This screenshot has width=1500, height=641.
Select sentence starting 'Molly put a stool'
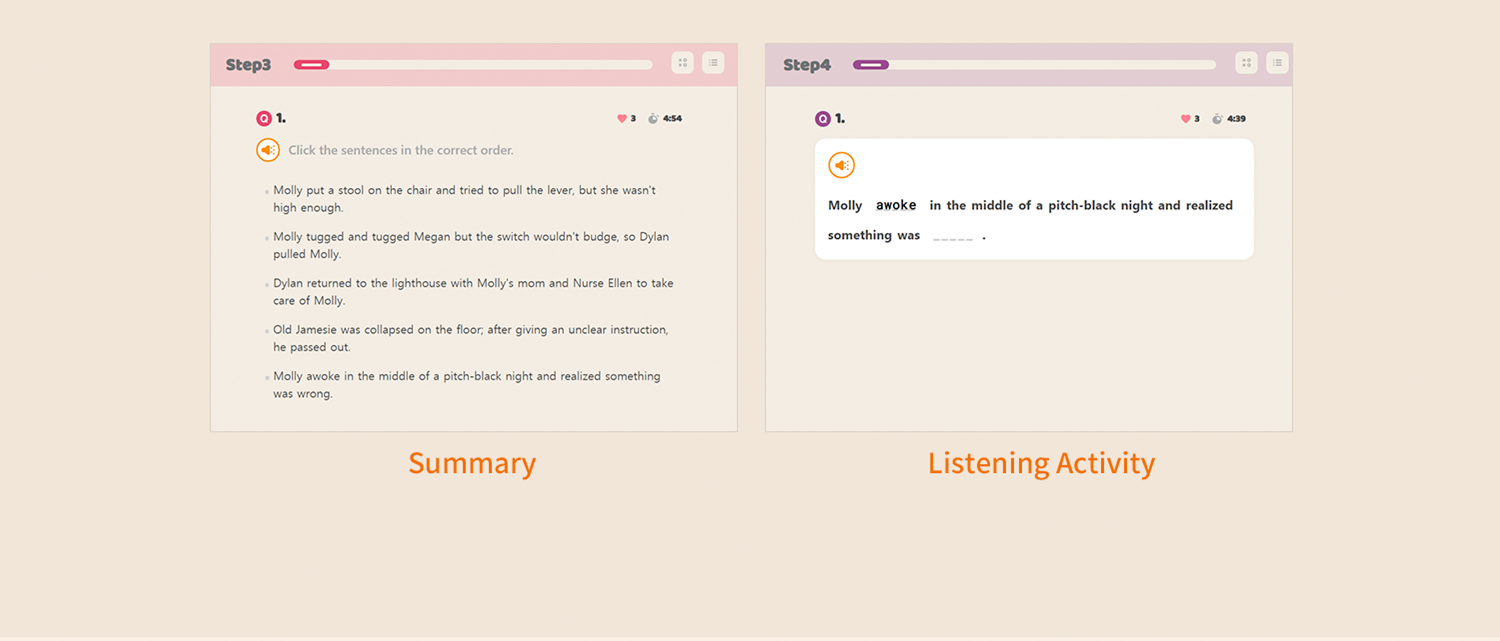(x=464, y=199)
